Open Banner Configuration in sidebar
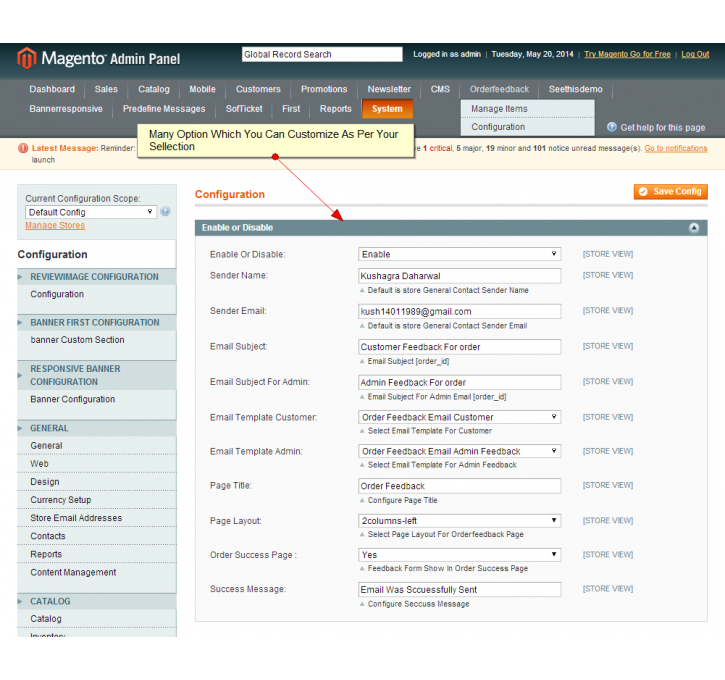725x680 pixels. click(73, 399)
